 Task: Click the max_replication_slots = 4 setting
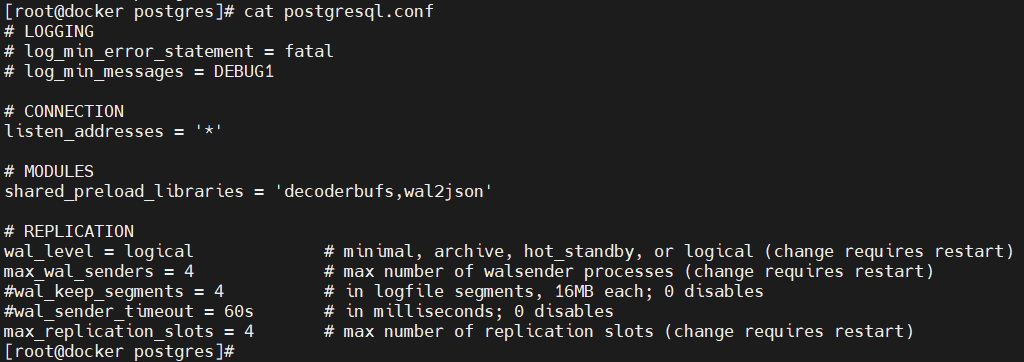coord(129,331)
